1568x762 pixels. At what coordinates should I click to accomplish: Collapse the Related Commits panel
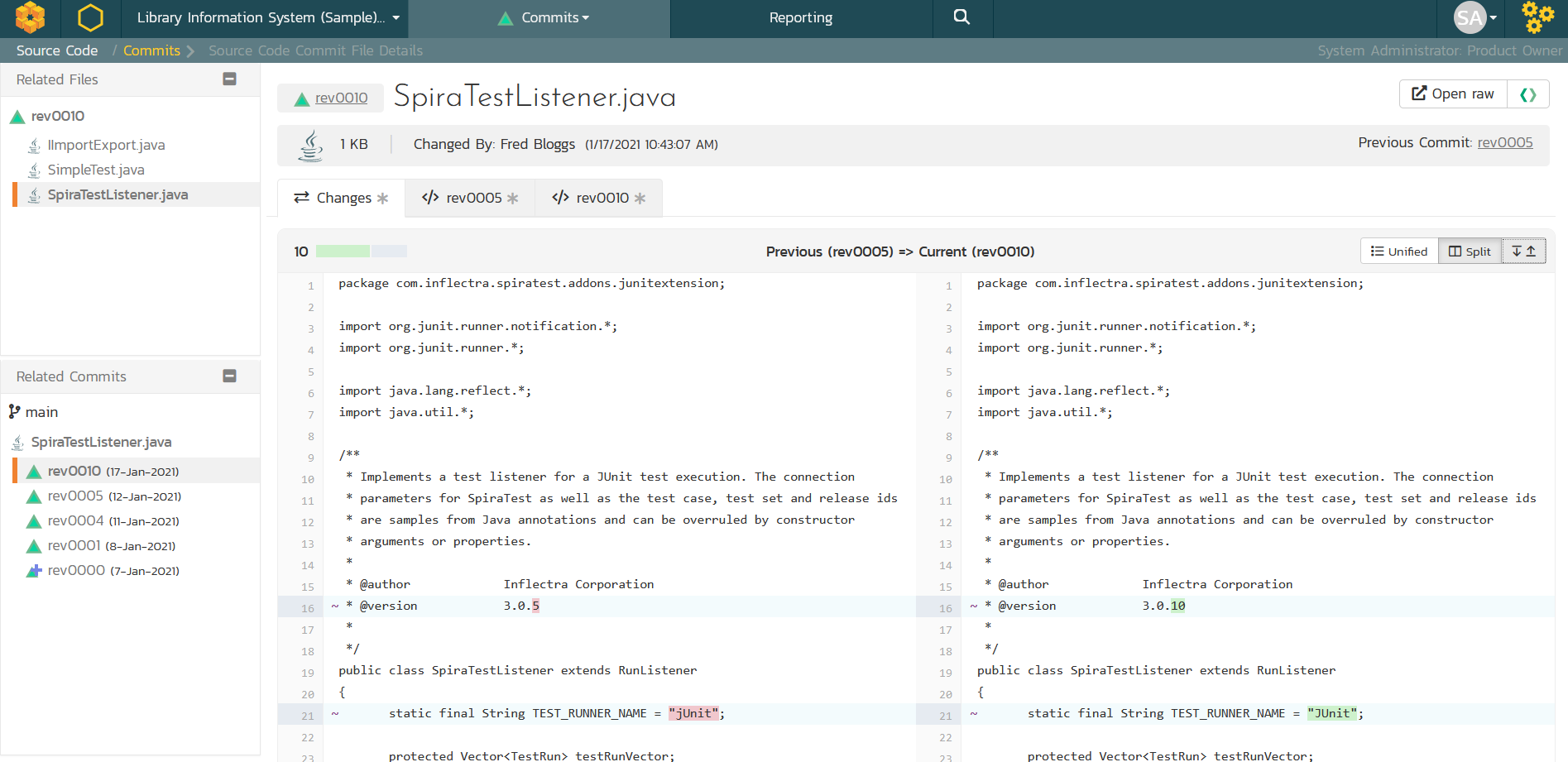click(230, 376)
